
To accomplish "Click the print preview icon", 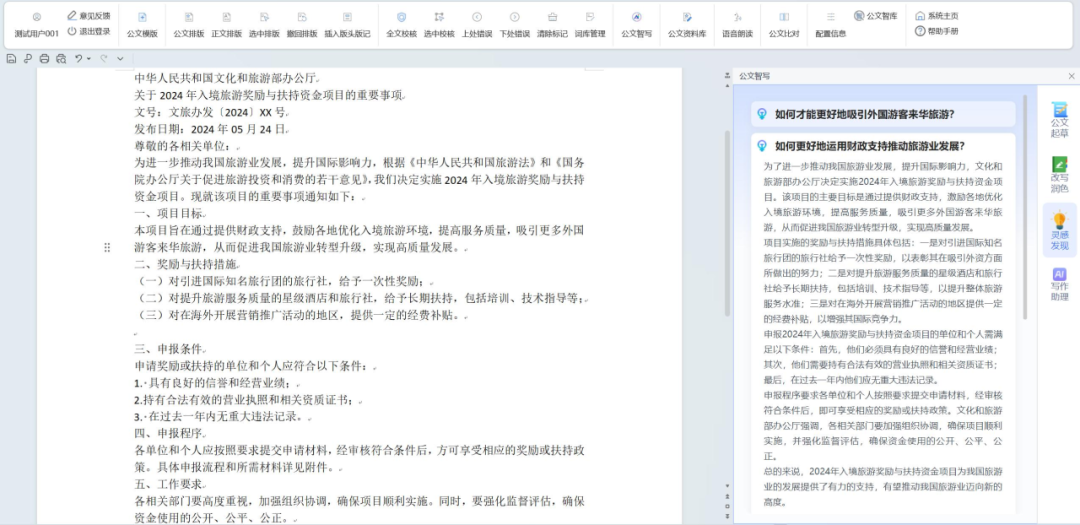I will 61,59.
